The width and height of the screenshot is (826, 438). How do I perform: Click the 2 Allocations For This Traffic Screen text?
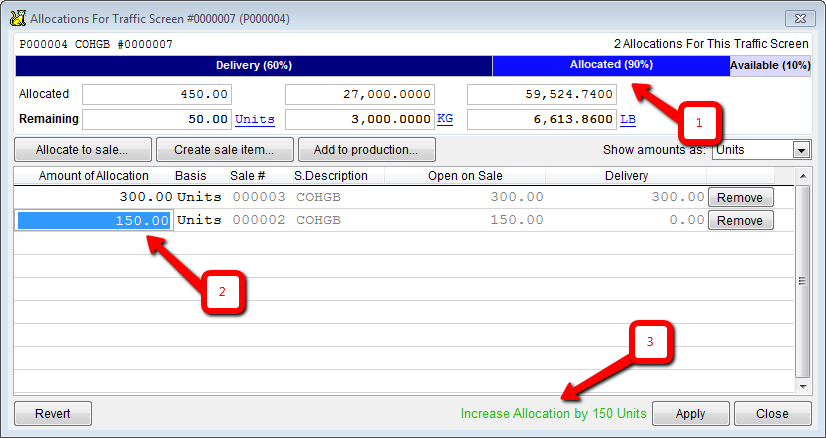click(711, 44)
